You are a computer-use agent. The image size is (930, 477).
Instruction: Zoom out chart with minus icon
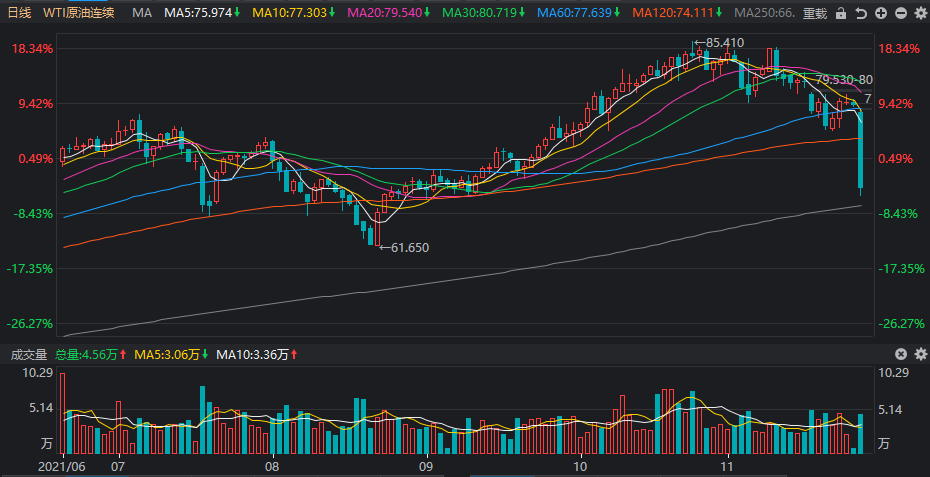point(901,13)
